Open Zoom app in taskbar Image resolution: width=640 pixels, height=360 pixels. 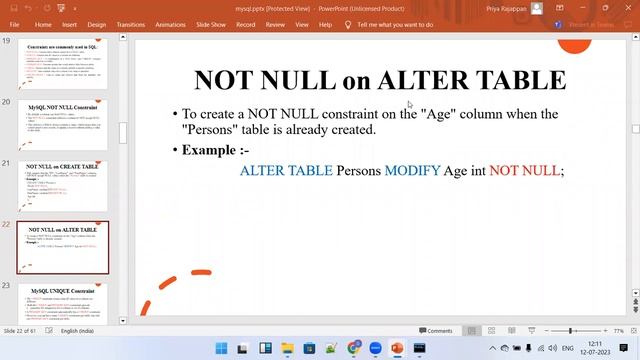point(376,348)
